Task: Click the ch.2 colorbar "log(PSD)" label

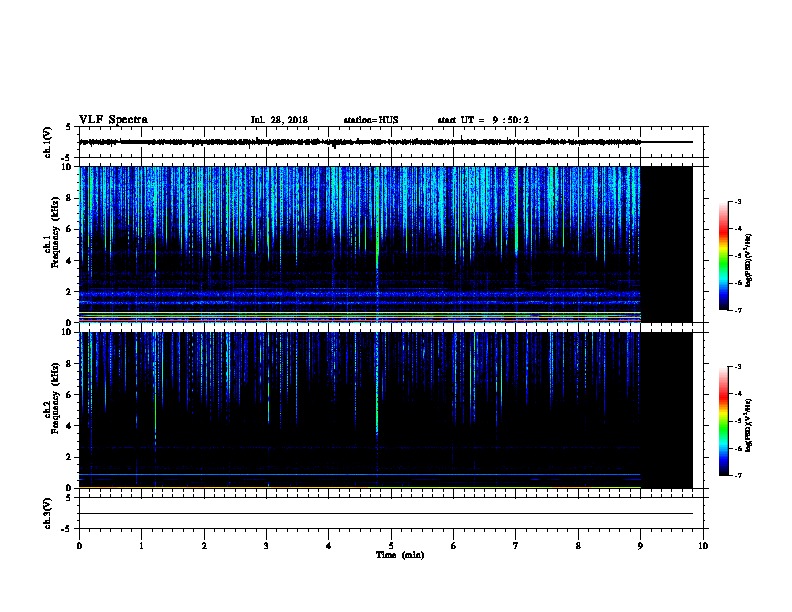Action: point(748,425)
